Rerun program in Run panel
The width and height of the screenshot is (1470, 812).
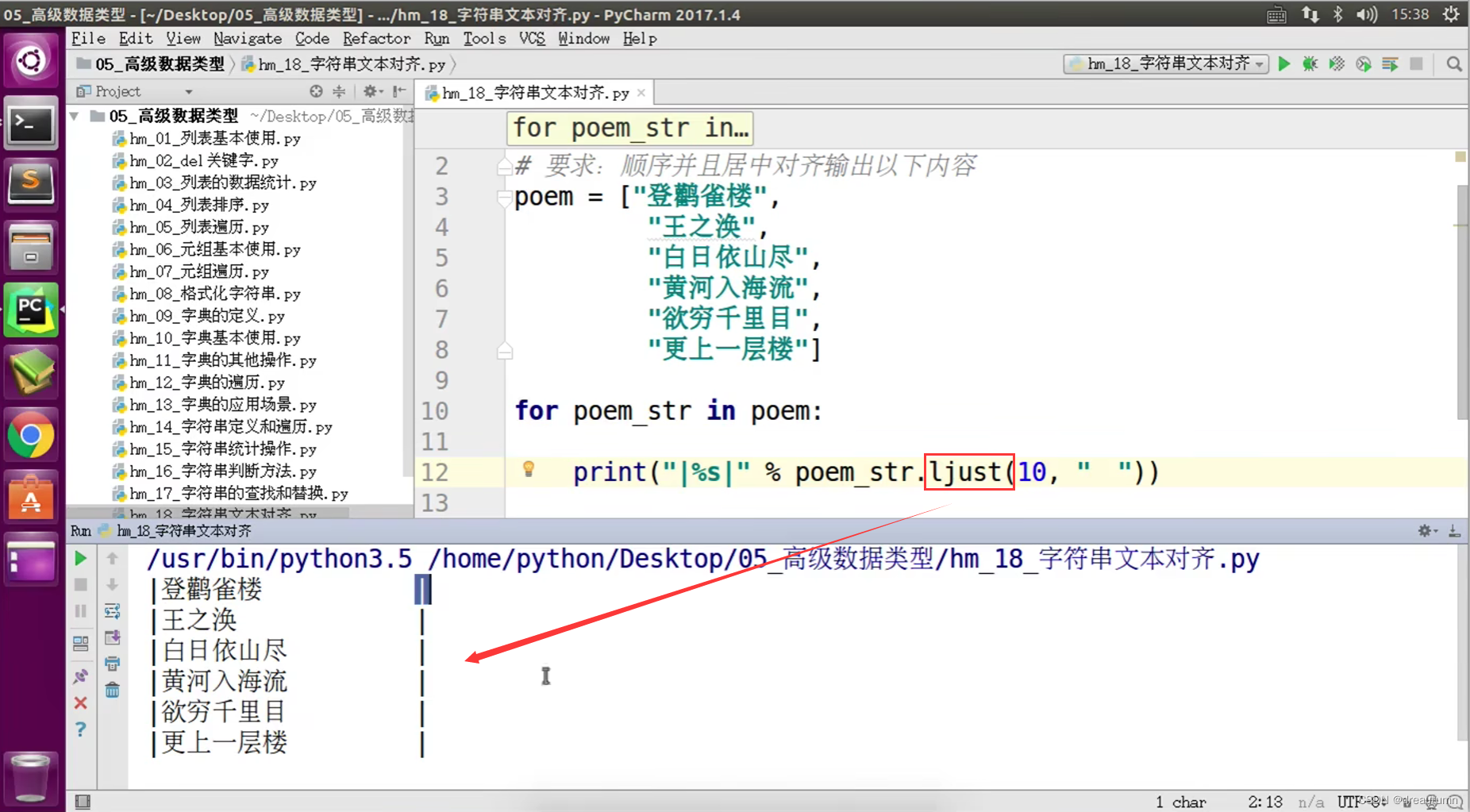tap(80, 559)
